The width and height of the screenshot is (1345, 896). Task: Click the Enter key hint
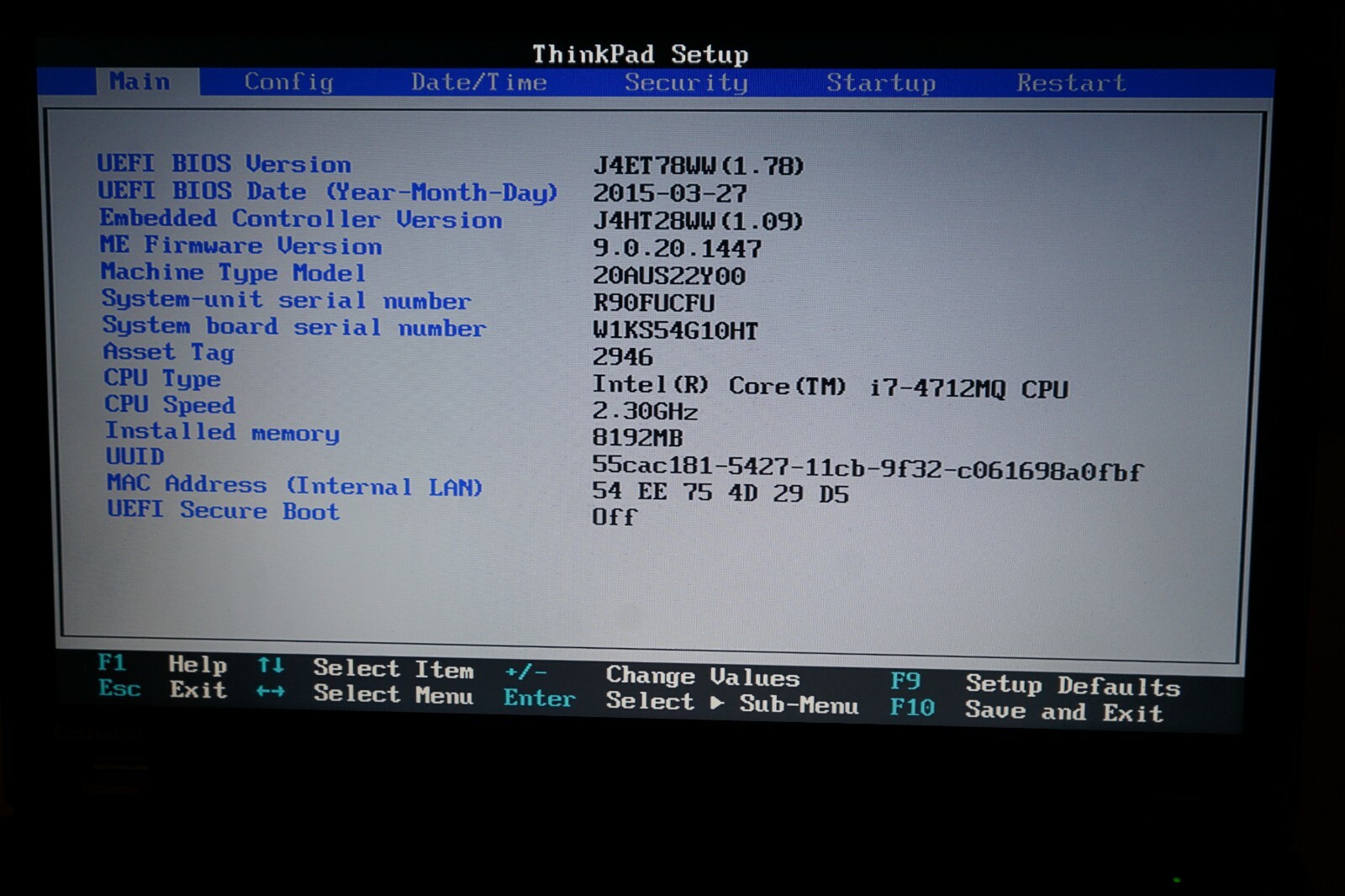540,698
